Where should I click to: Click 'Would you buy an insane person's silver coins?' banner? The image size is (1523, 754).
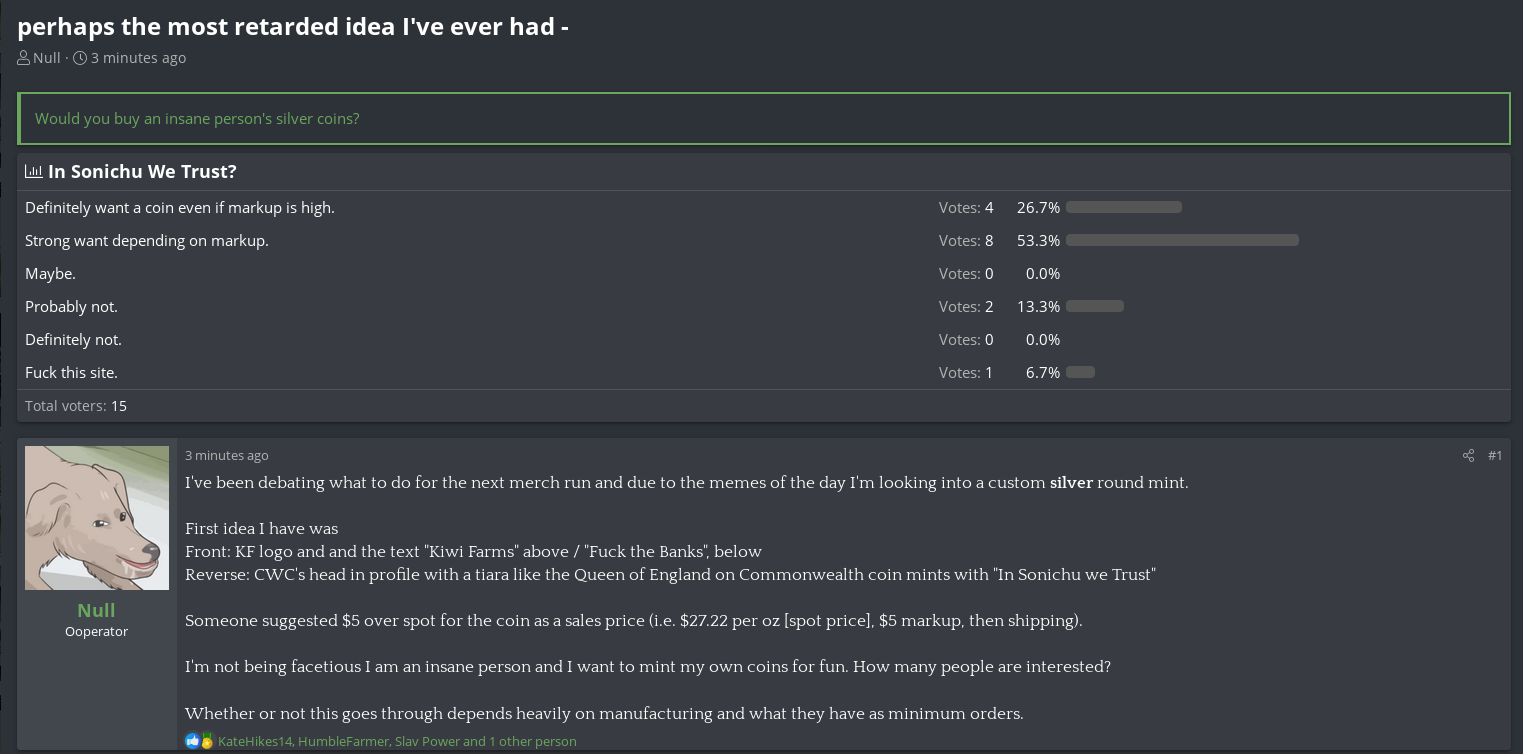click(763, 118)
